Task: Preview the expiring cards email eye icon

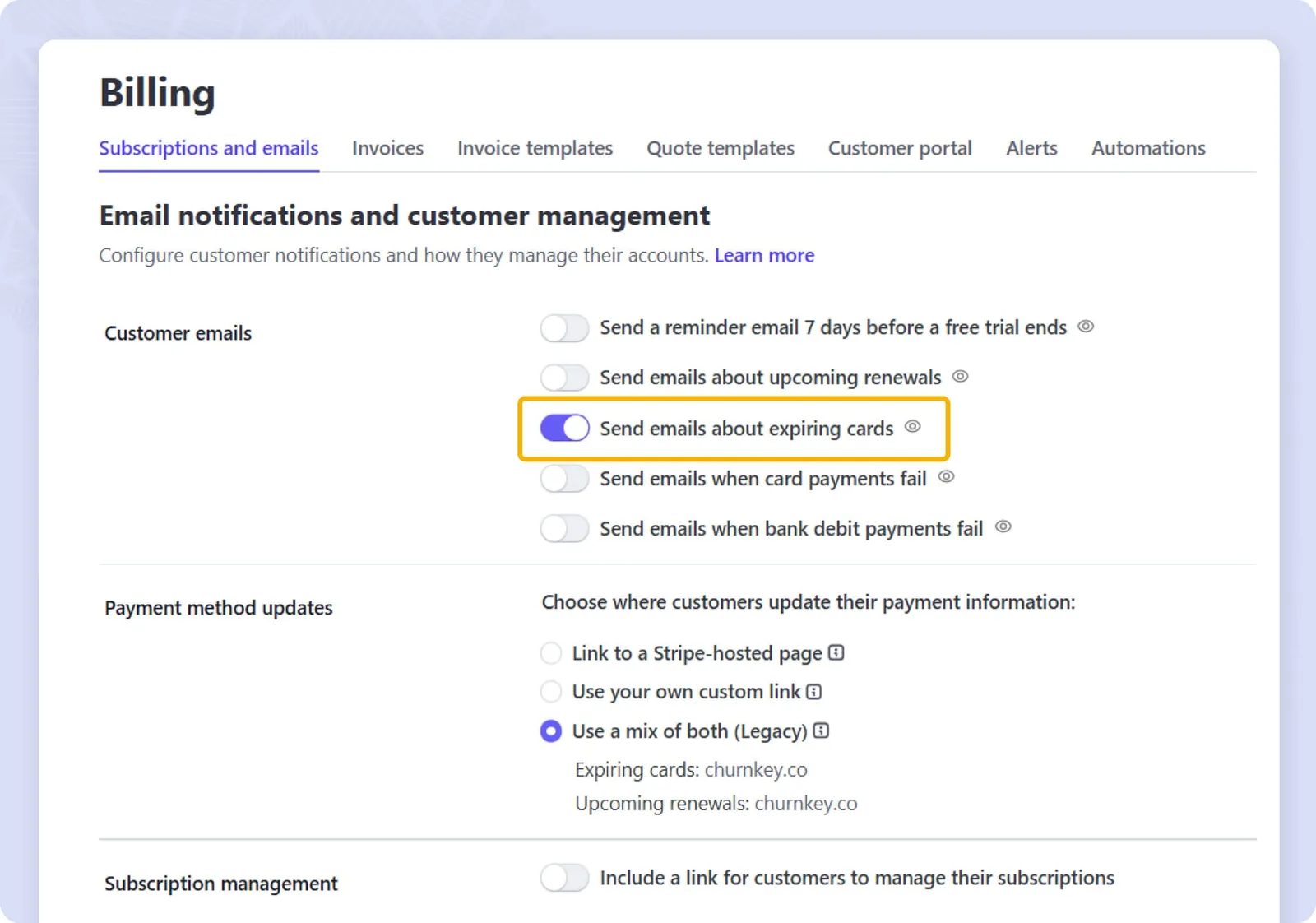Action: (x=912, y=427)
